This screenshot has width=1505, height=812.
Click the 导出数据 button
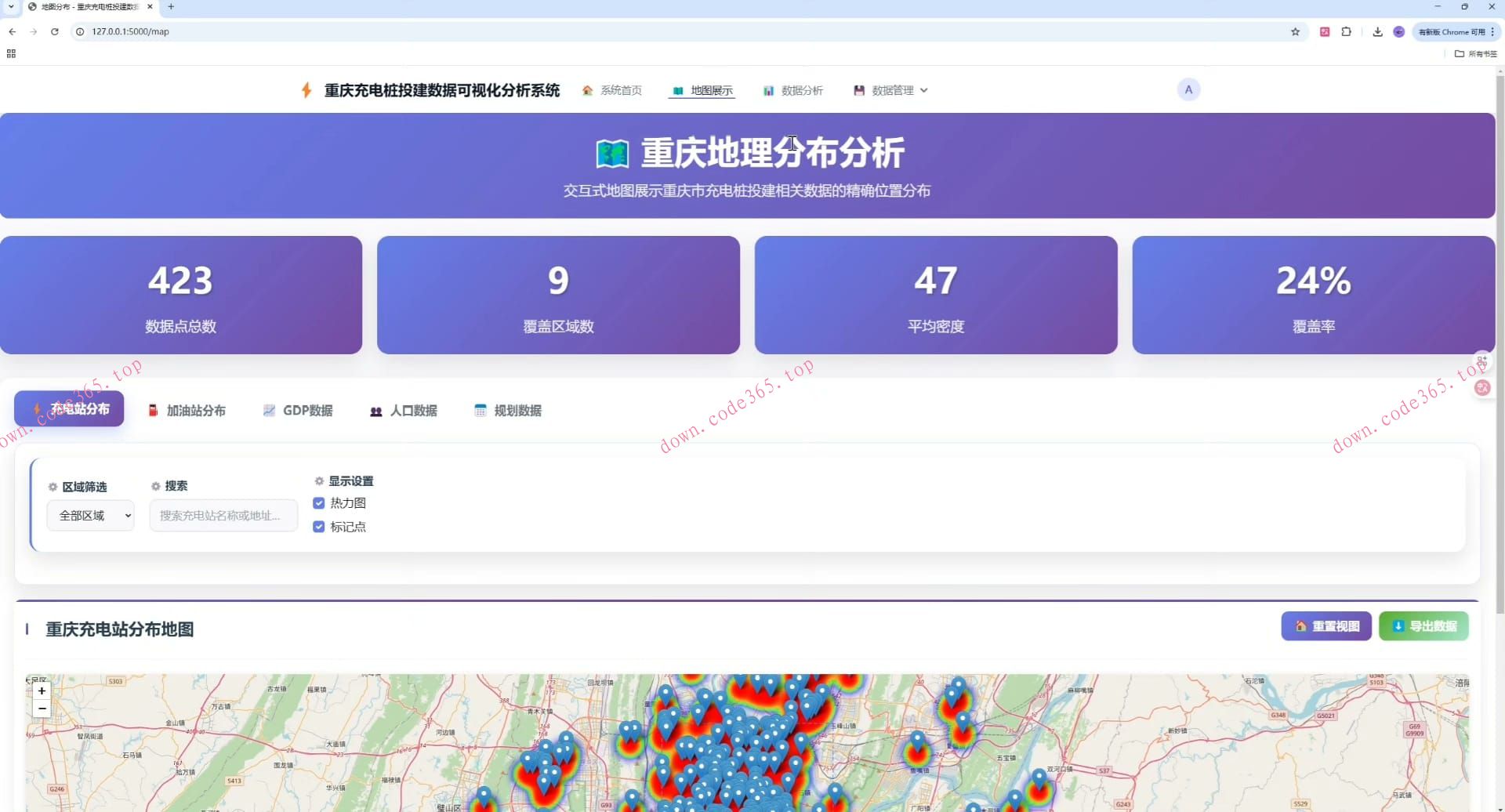tap(1423, 625)
